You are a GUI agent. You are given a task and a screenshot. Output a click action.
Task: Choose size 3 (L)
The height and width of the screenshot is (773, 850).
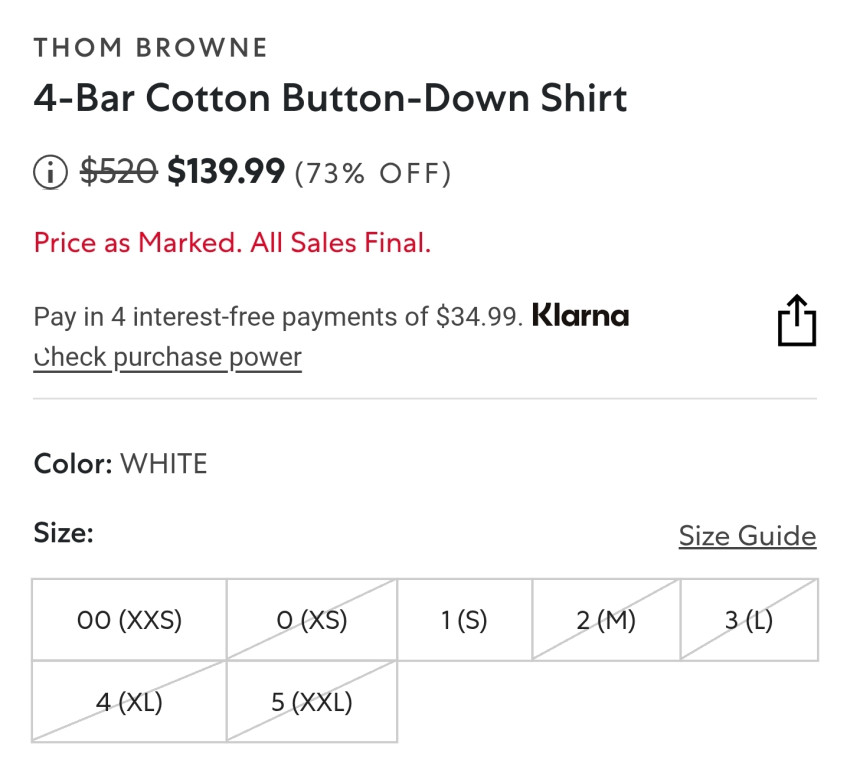(749, 620)
